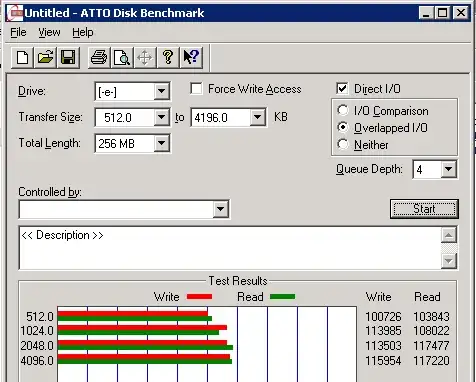Image resolution: width=476 pixels, height=382 pixels.
Task: Click the Description scrollbar down arrow
Action: click(x=449, y=261)
